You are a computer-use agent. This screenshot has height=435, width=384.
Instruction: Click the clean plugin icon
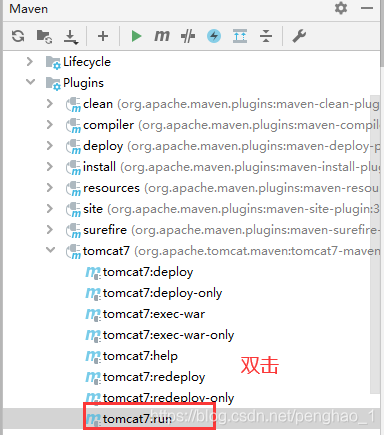(73, 105)
